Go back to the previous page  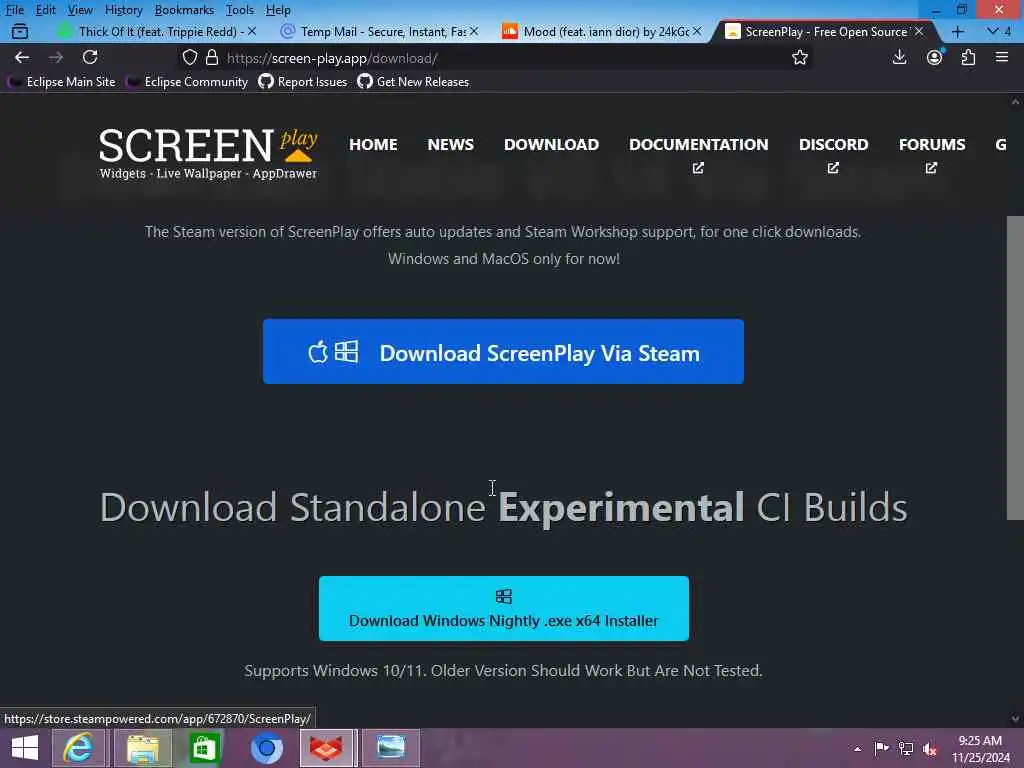point(22,57)
